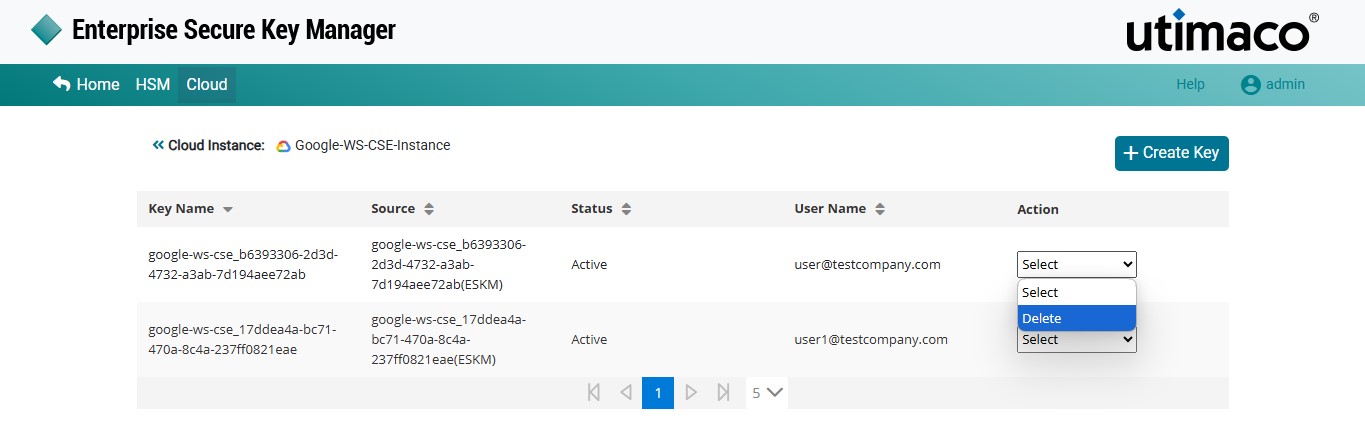Go to the next page of results

coord(691,393)
